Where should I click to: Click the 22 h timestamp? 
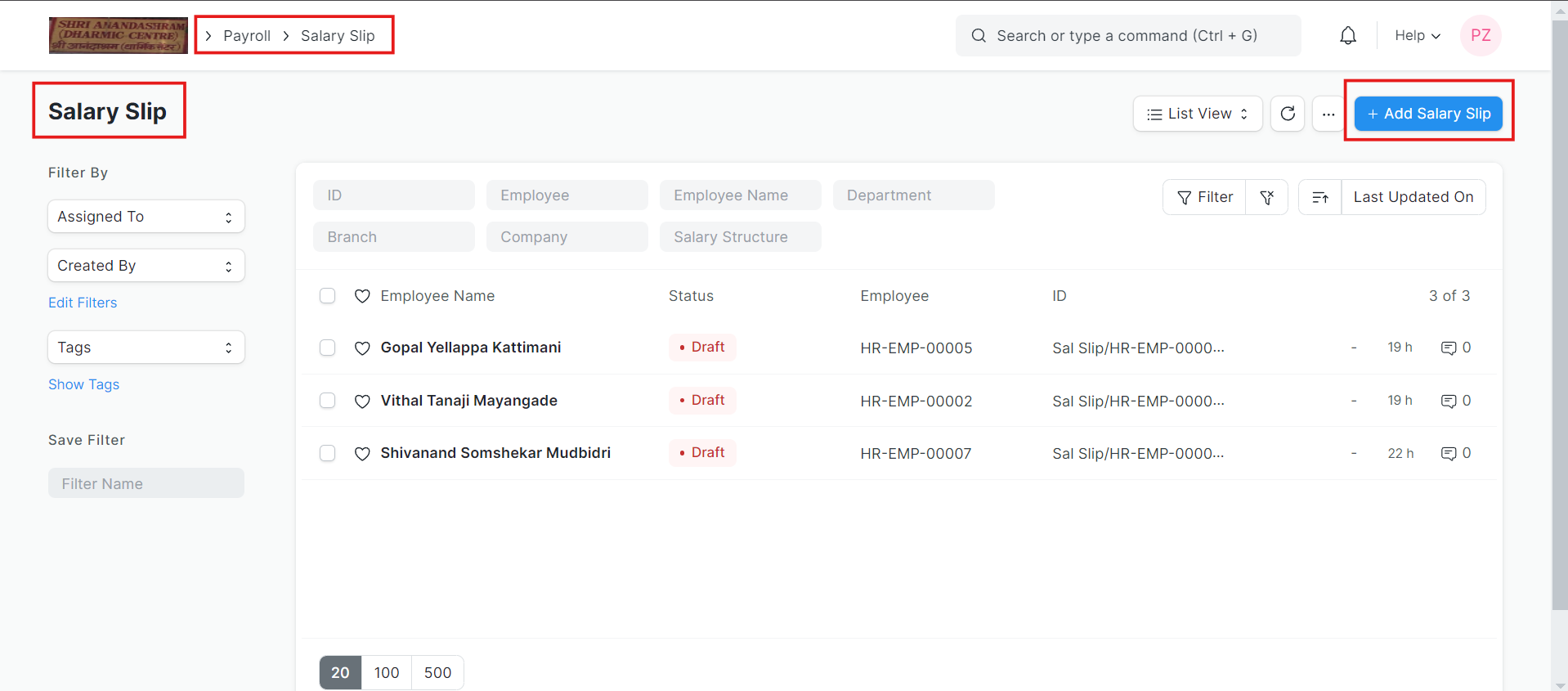tap(1400, 453)
